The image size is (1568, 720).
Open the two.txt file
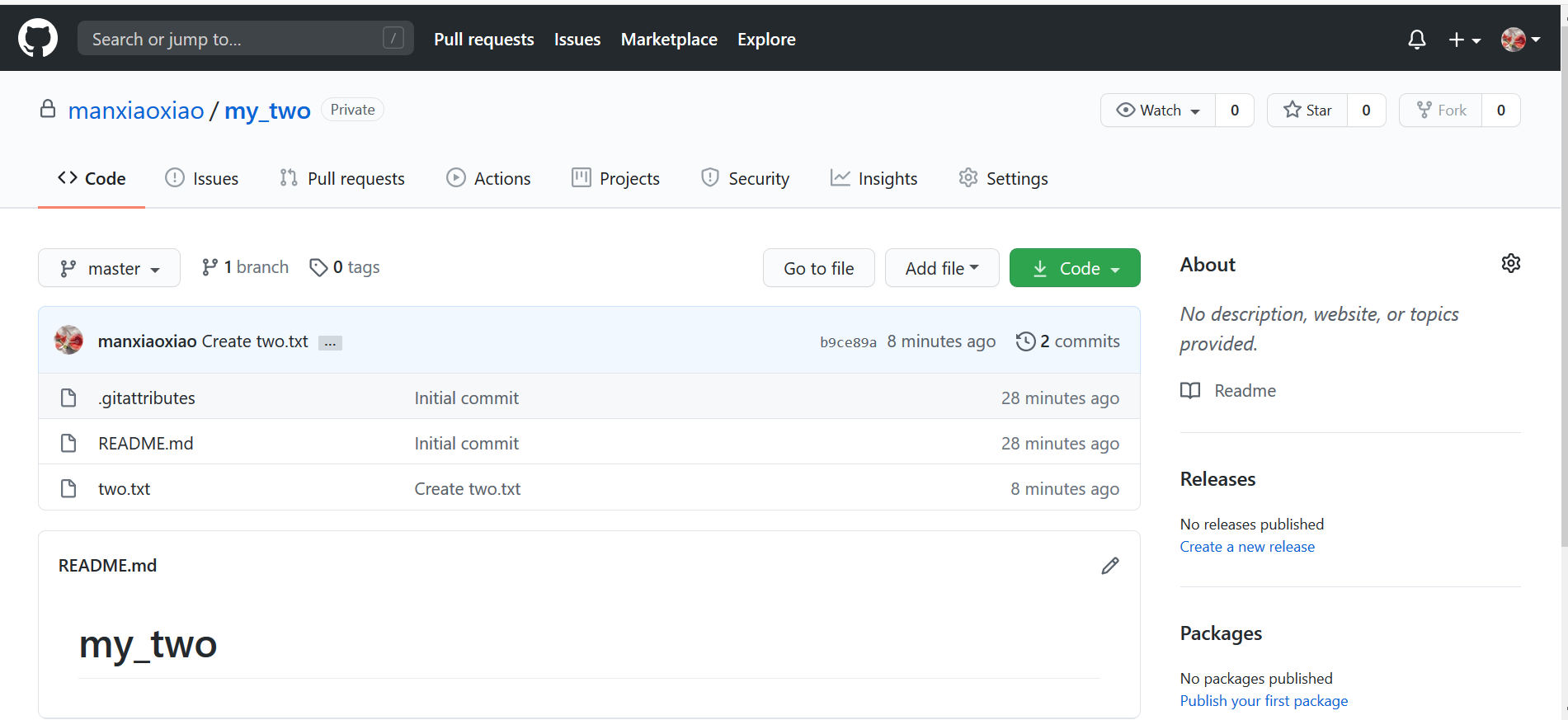(x=125, y=489)
